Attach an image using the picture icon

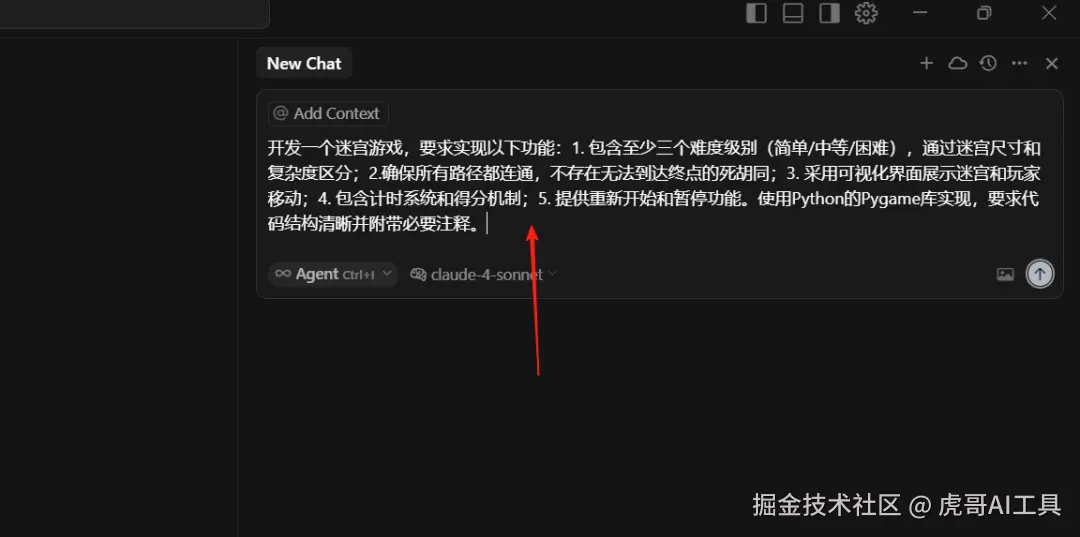coord(1005,274)
